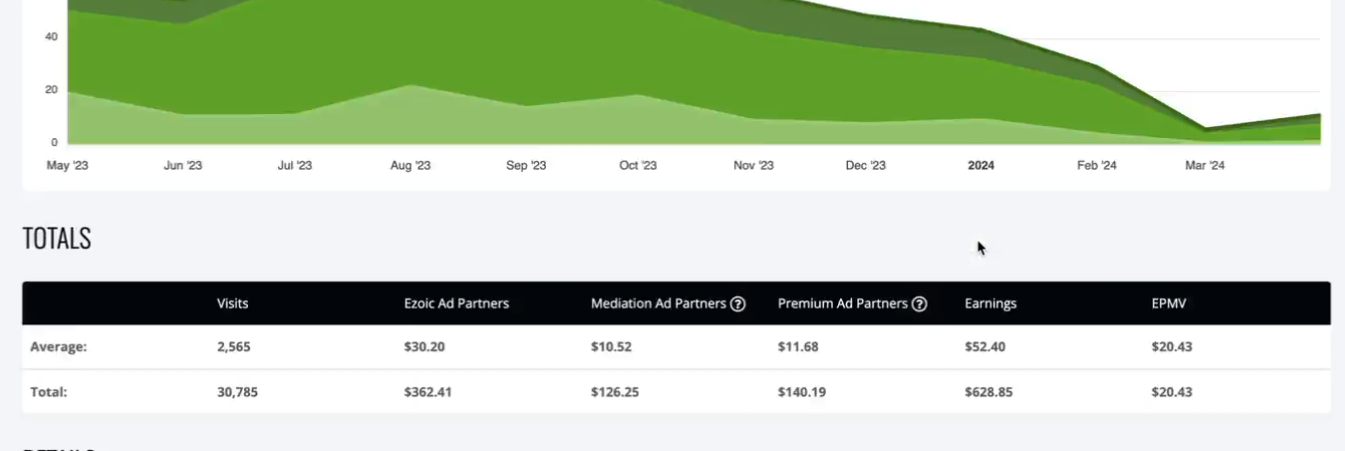Click the TOTALS section heading
This screenshot has width=1345, height=451.
pyautogui.click(x=56, y=238)
